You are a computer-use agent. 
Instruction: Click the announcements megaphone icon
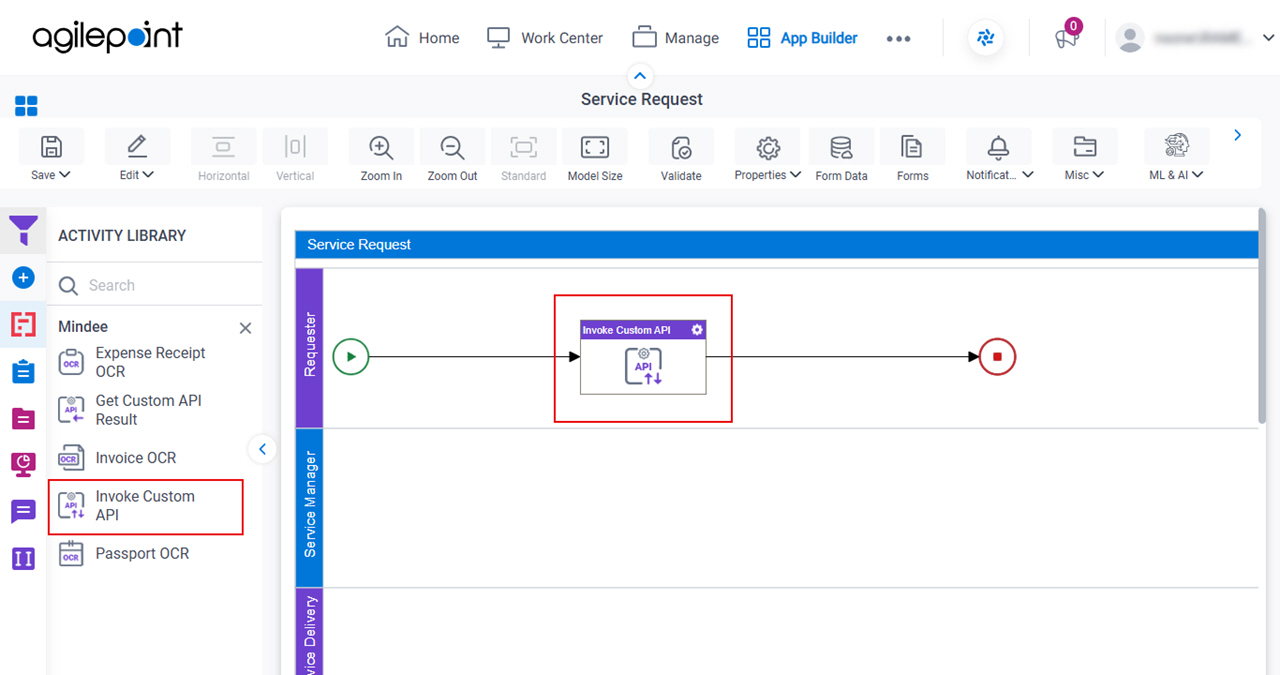1066,39
